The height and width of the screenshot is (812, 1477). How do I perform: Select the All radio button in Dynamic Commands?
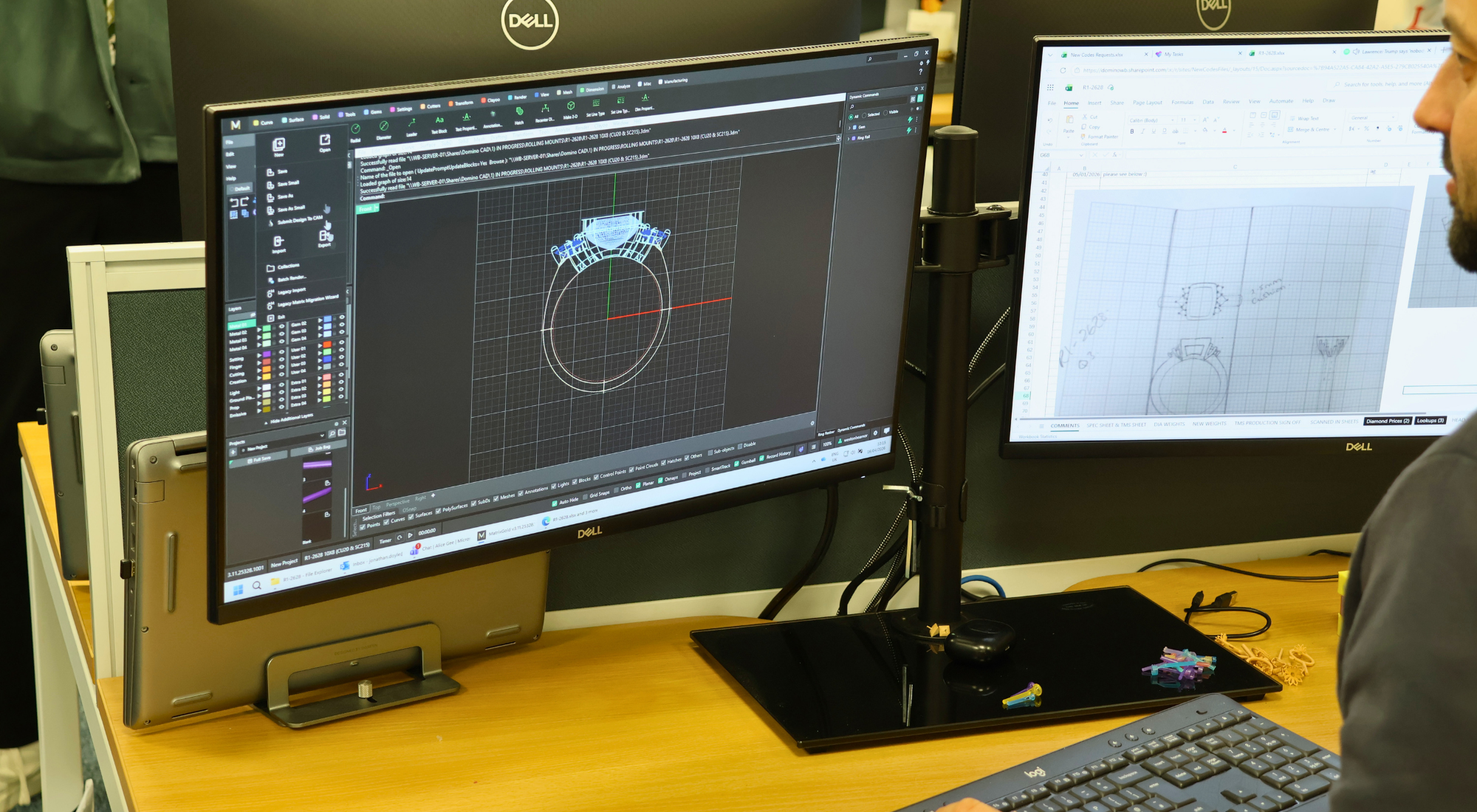(x=851, y=117)
